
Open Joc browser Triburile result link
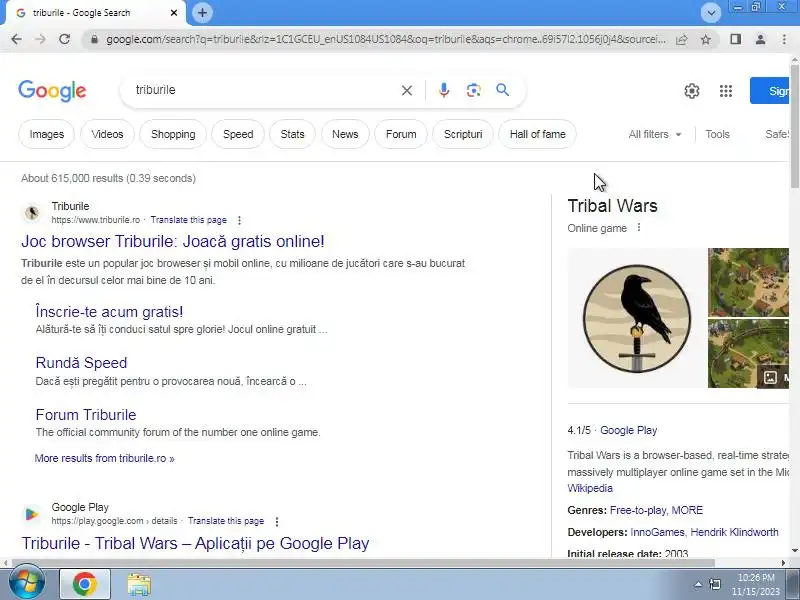172,241
